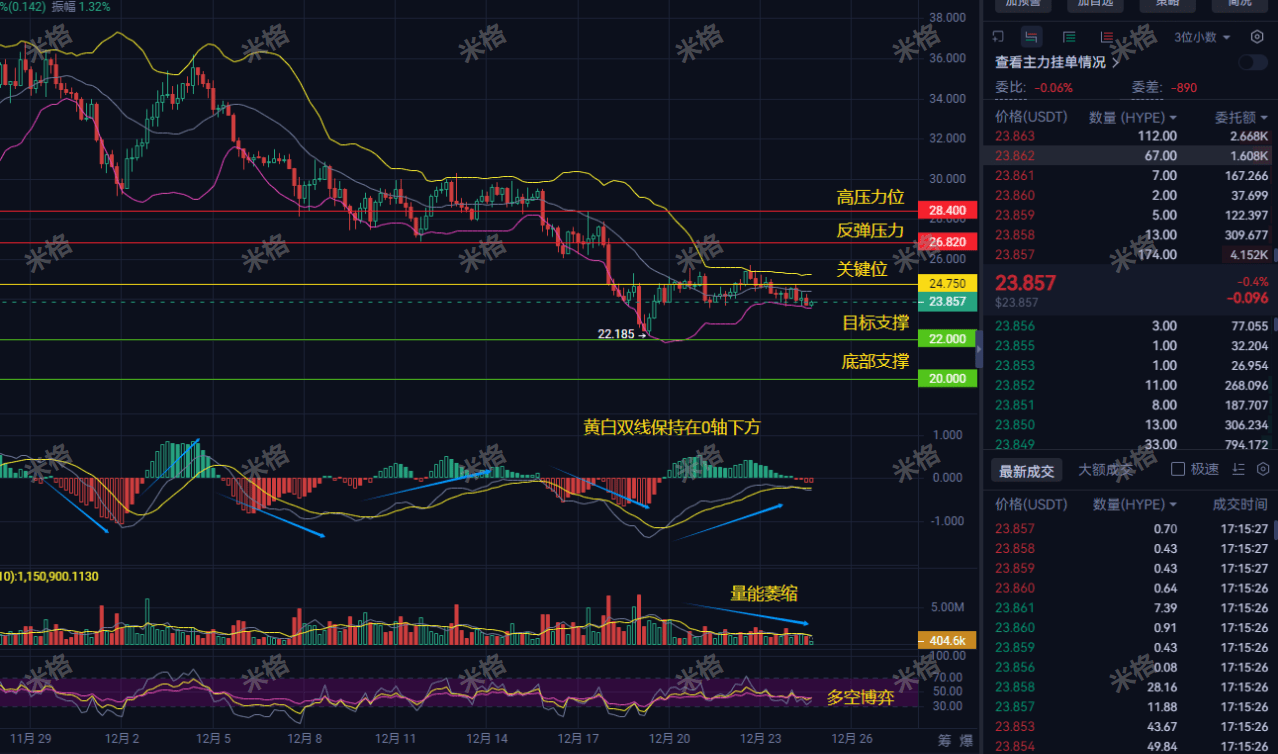
Task: Switch to red sell-orders-only book view icon
Action: (1107, 37)
